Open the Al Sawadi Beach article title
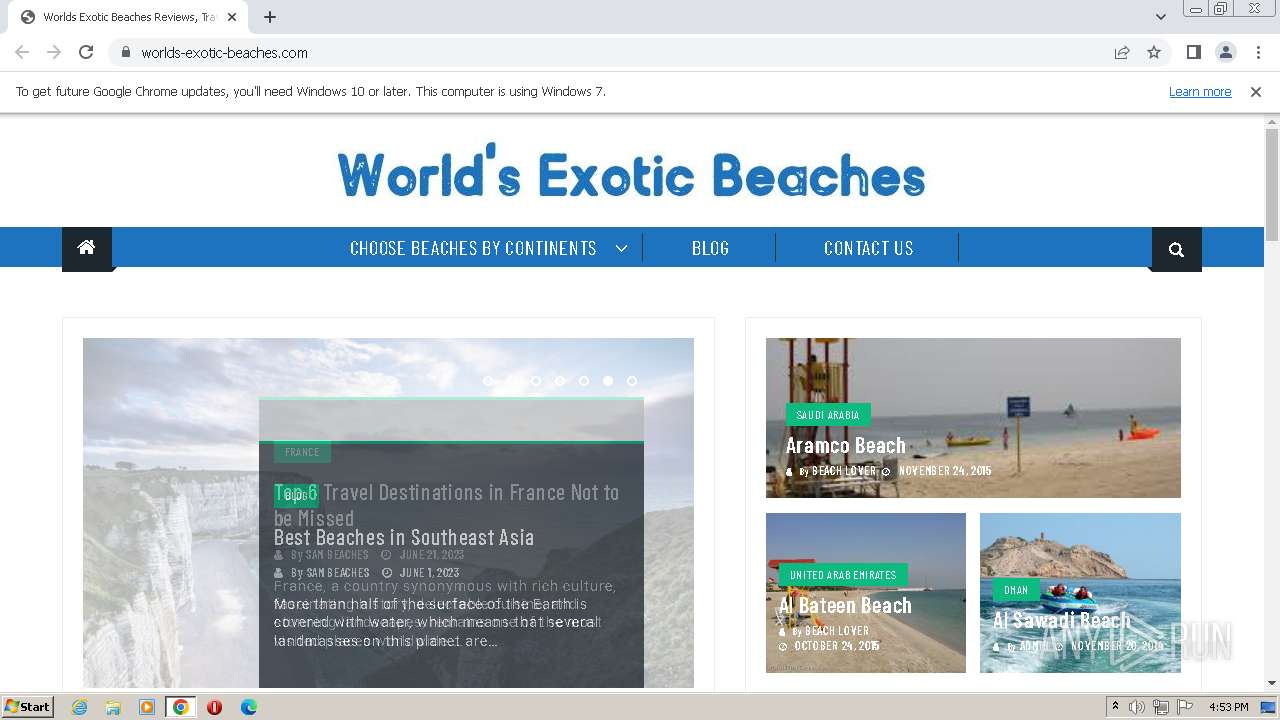Screen dimensions: 1280x720 1061,620
